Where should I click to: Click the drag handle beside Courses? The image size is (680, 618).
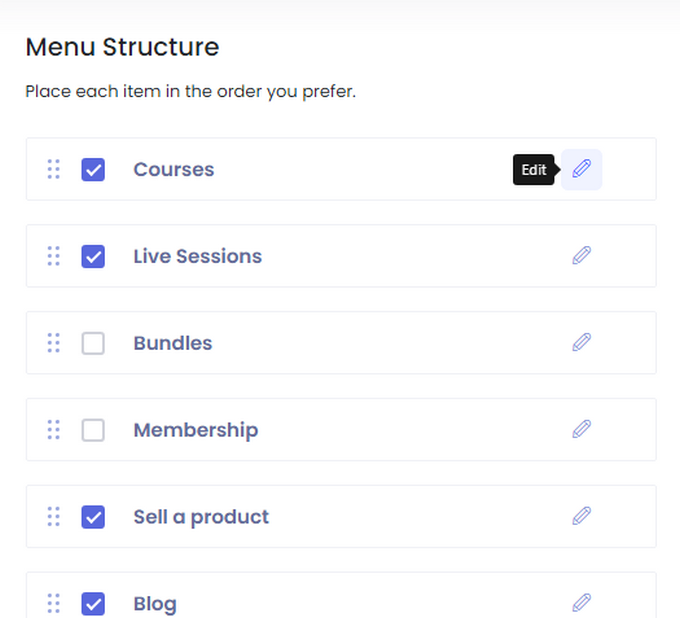[x=54, y=169]
